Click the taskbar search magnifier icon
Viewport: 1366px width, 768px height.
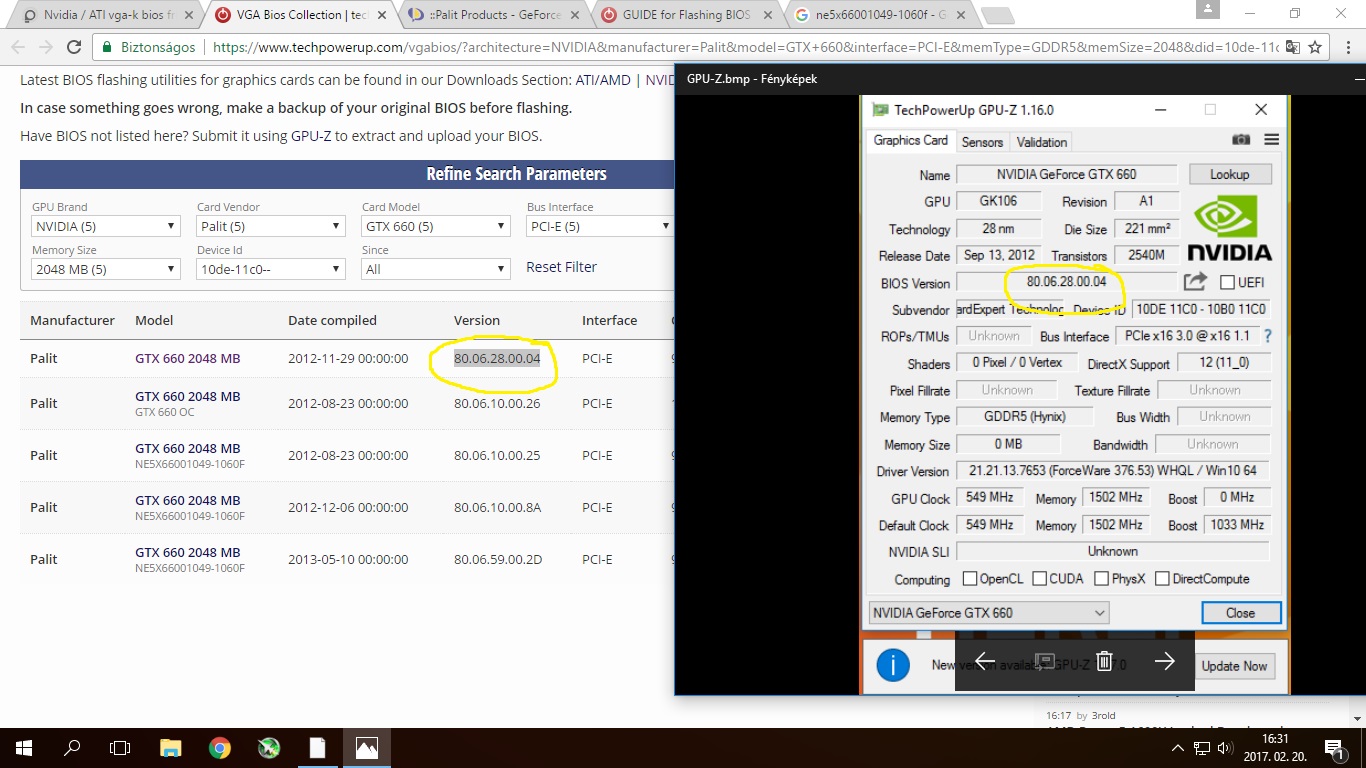click(72, 748)
